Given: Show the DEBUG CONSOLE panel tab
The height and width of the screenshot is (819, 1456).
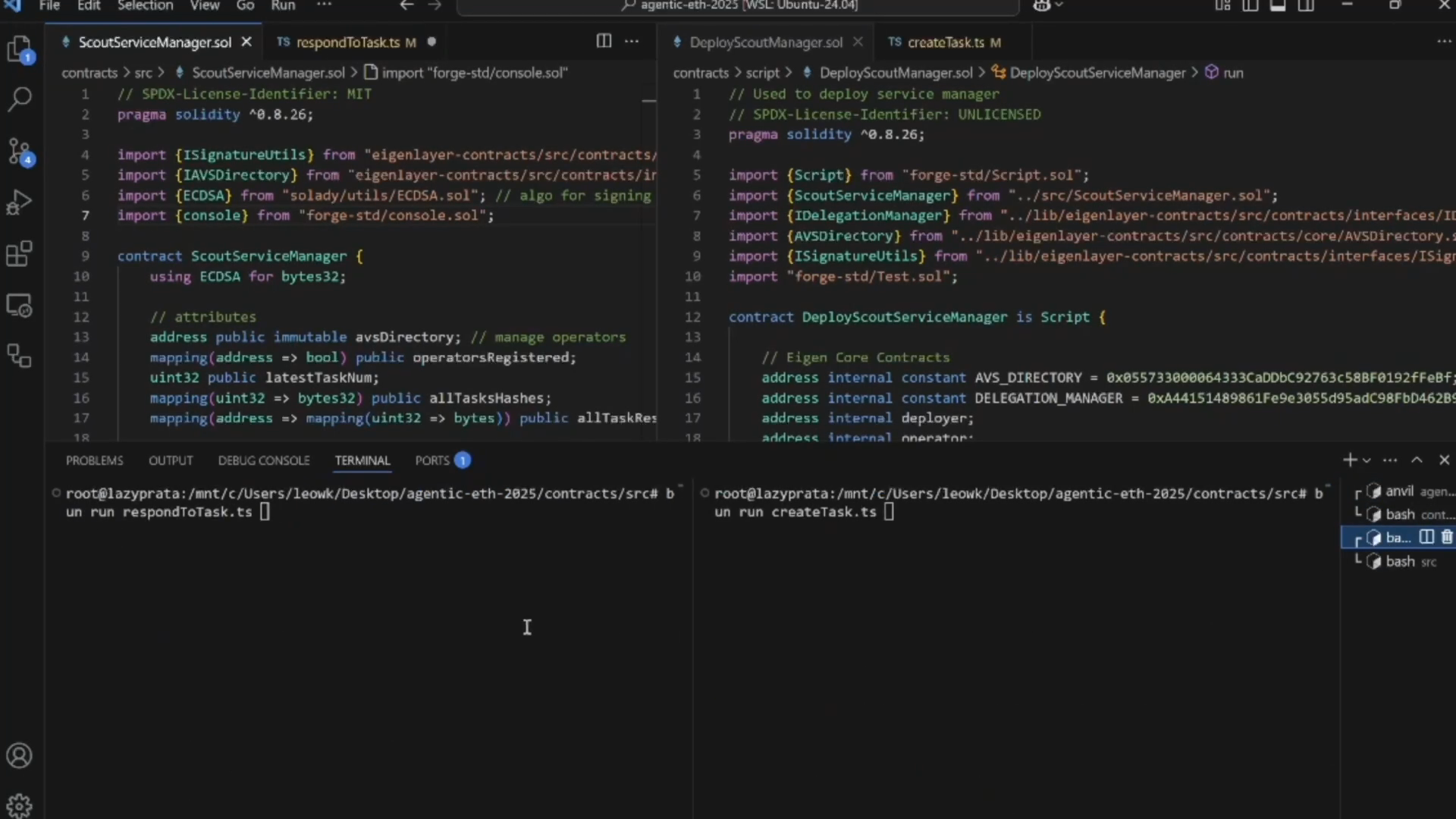Looking at the screenshot, I should pyautogui.click(x=264, y=460).
